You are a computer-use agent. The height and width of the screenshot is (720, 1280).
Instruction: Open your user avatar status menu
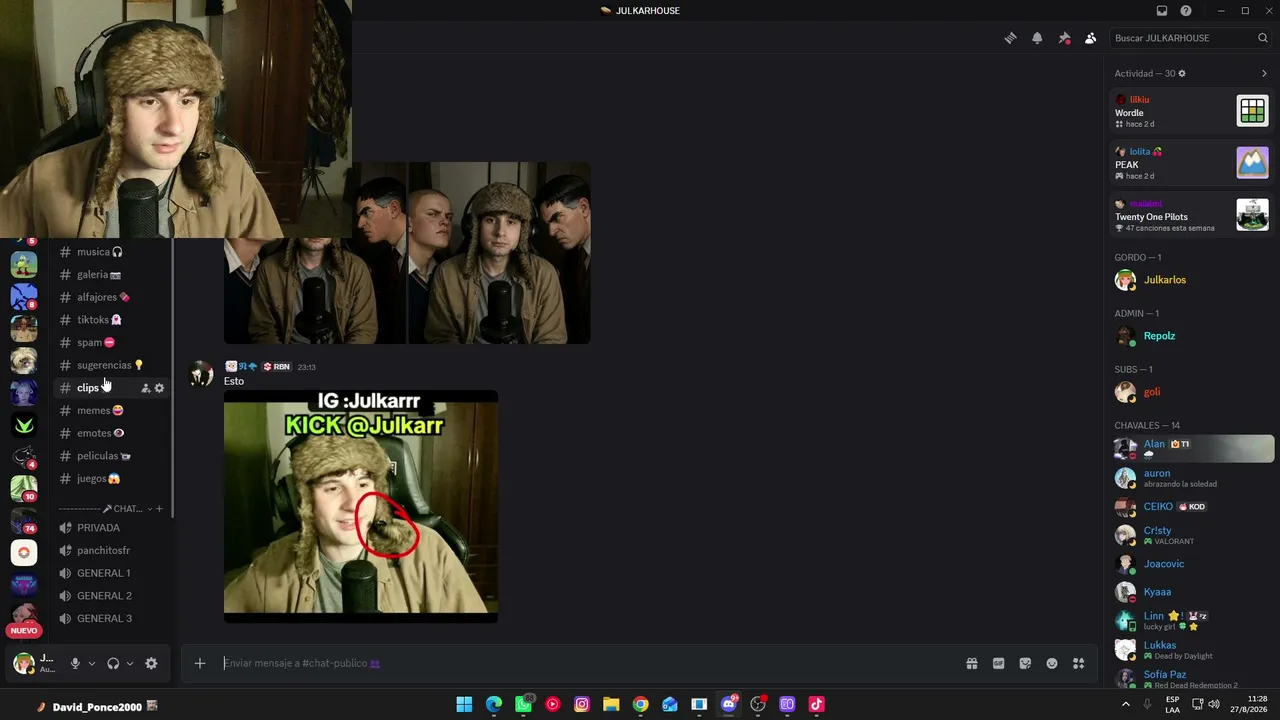pos(23,663)
